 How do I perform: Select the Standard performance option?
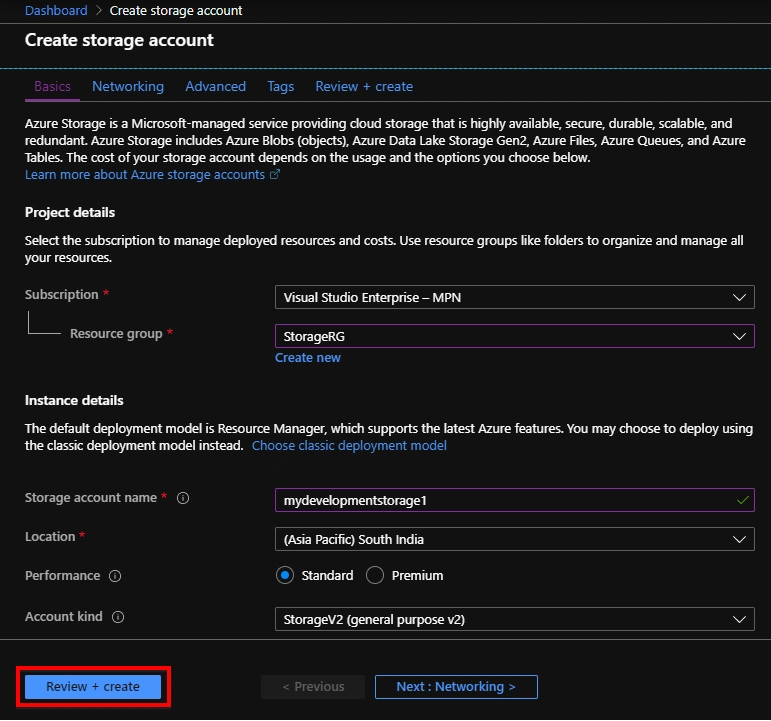(x=285, y=575)
